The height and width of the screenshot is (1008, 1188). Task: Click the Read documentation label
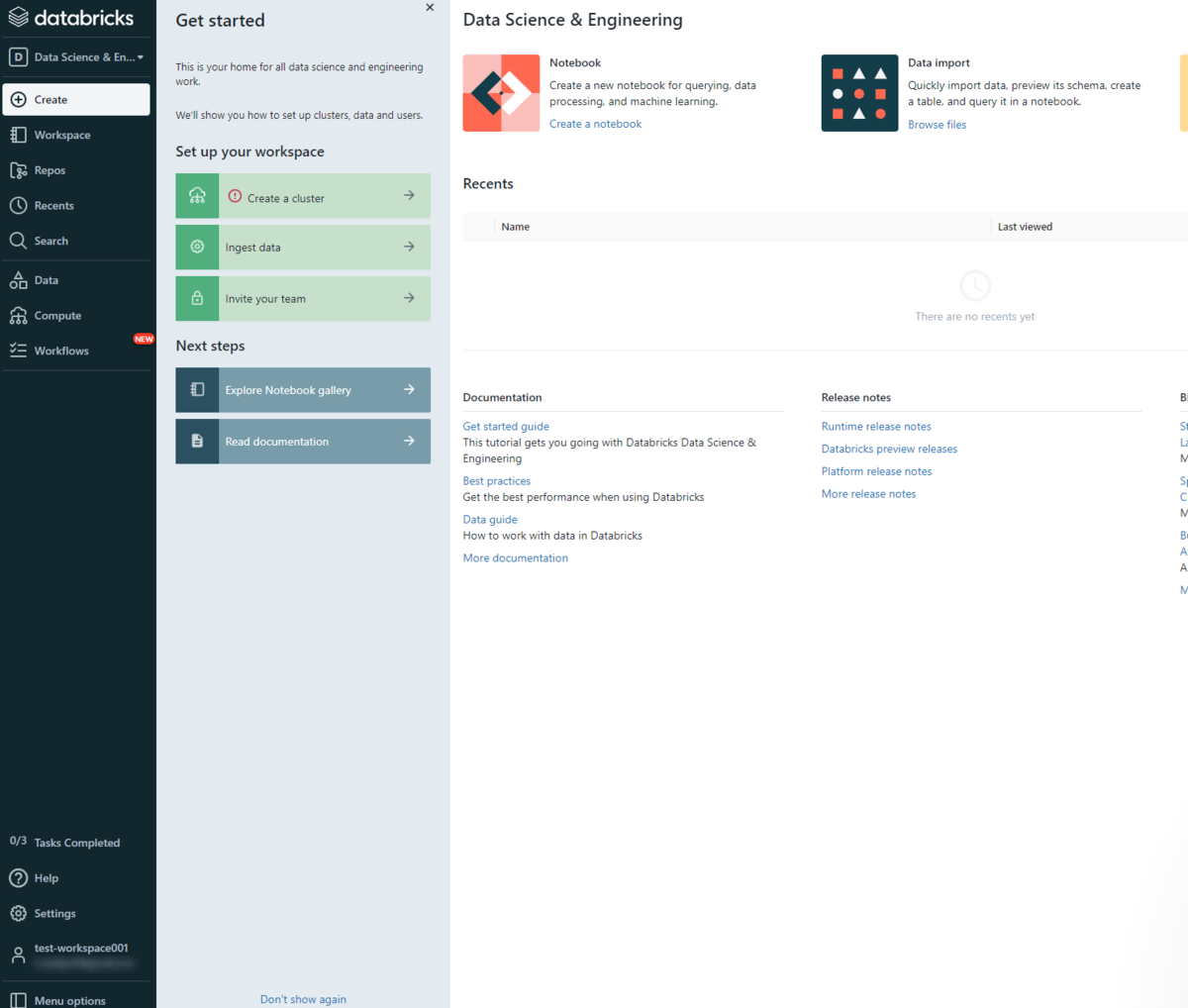click(277, 442)
